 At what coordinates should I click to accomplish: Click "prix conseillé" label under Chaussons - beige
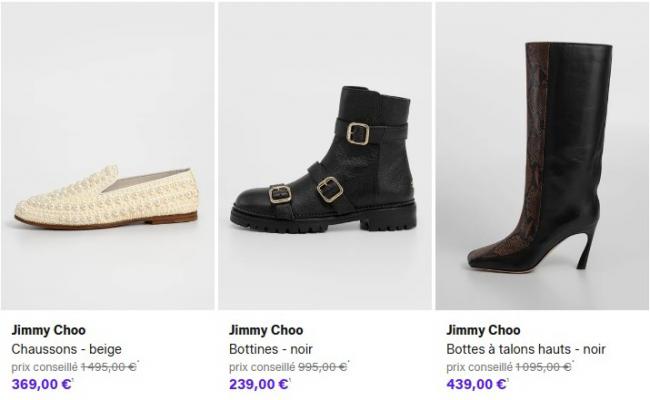click(x=44, y=367)
